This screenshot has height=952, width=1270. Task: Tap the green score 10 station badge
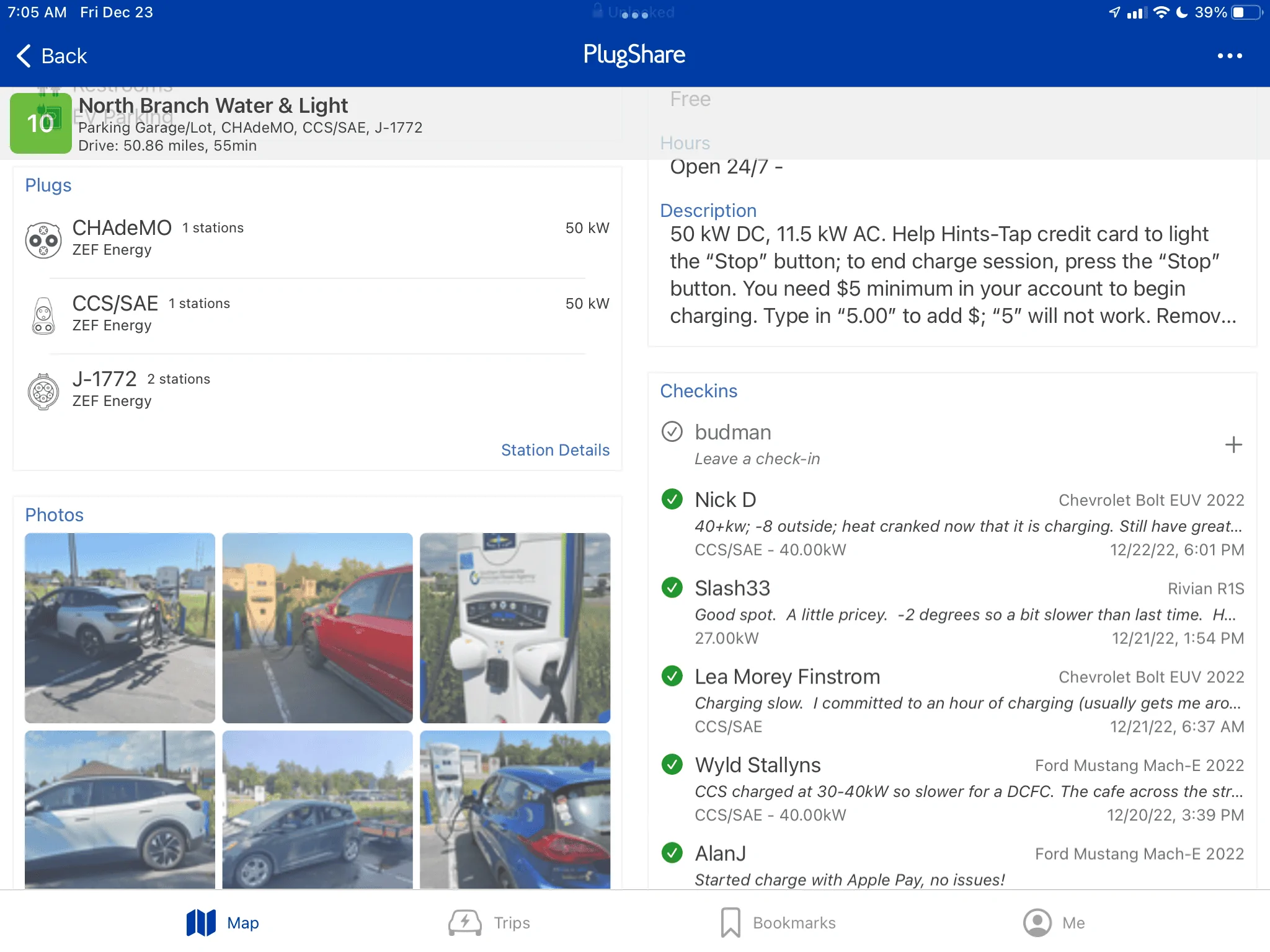(40, 123)
